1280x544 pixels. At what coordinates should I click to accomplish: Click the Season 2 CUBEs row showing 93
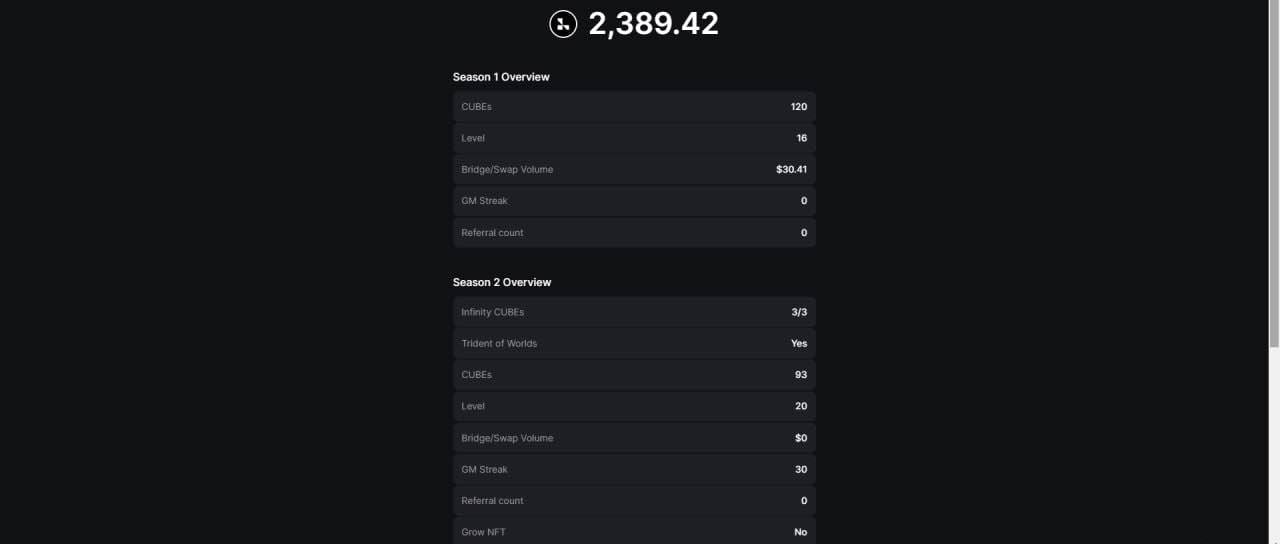(x=634, y=375)
